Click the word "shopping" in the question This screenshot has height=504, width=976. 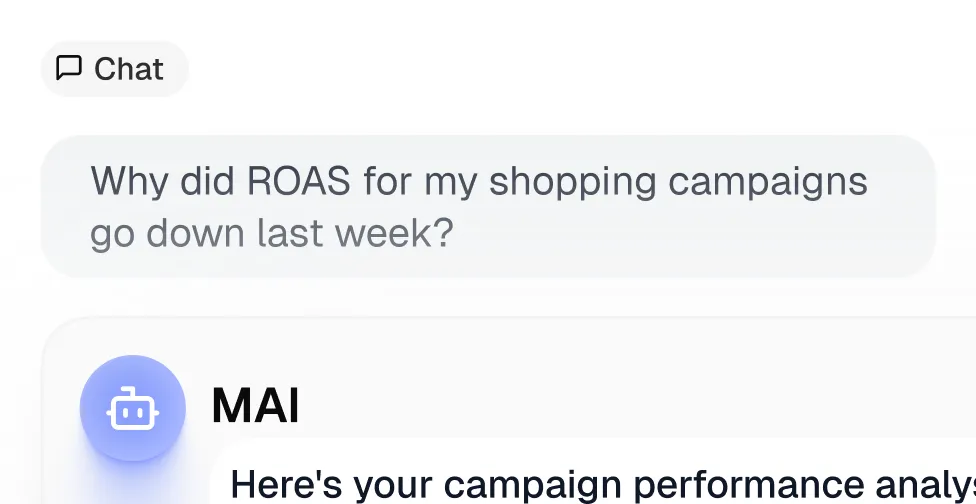[x=573, y=182]
